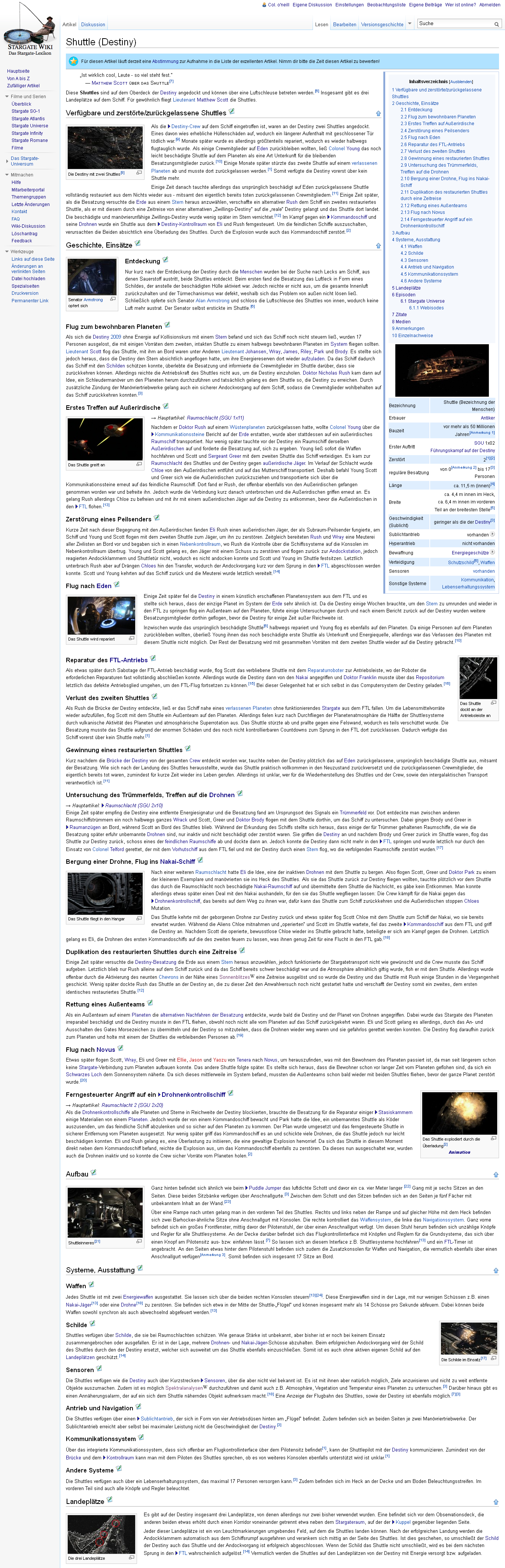The height and width of the screenshot is (1568, 505).
Task: Enlarge the Senator Armstrong thumbnail via magnify icon
Action: click(113, 299)
